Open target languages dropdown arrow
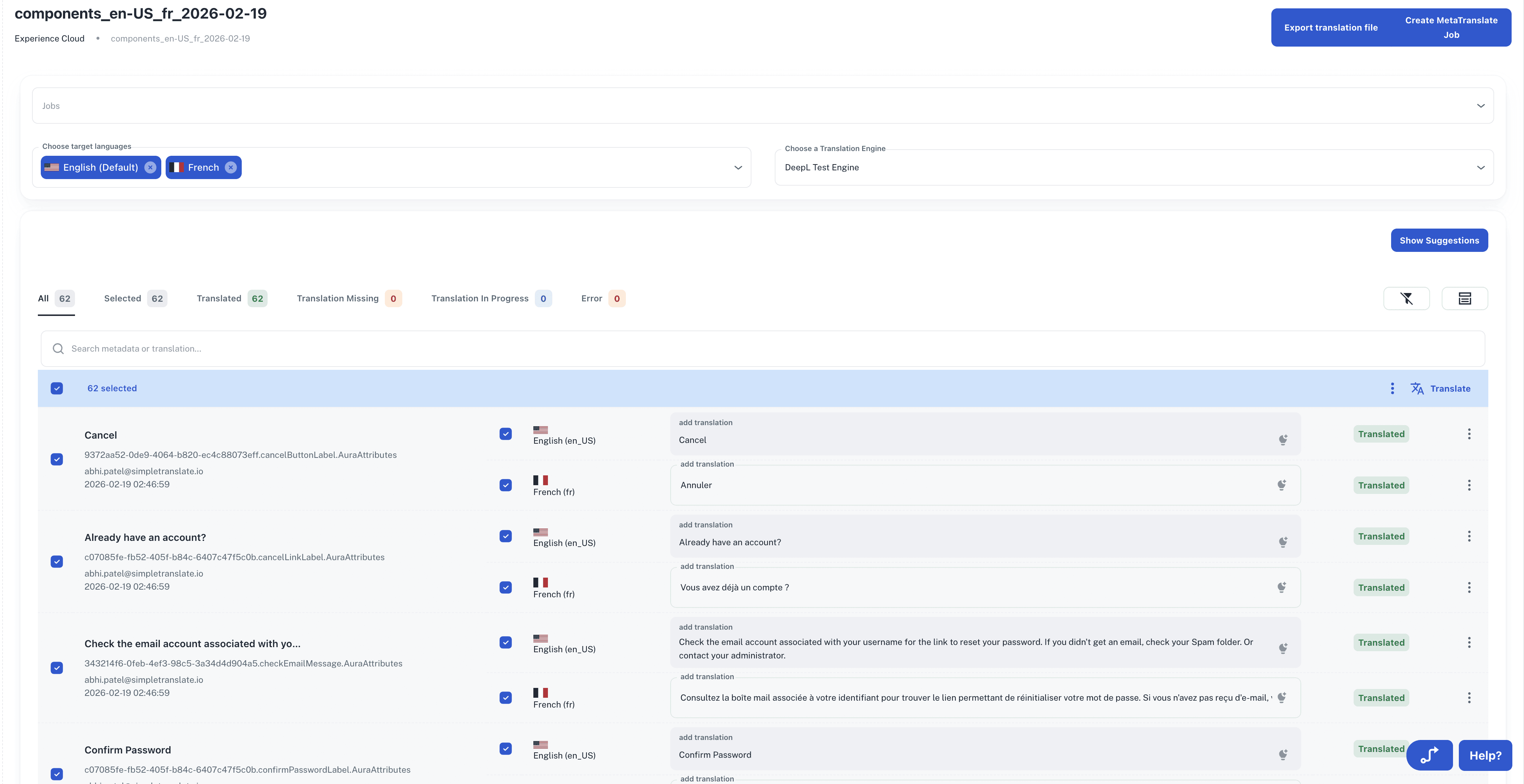The height and width of the screenshot is (784, 1524). click(x=738, y=167)
